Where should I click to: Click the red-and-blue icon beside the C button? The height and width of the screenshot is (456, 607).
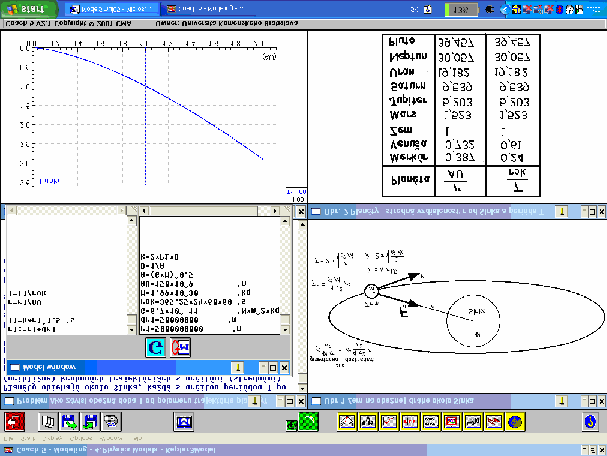(x=180, y=347)
